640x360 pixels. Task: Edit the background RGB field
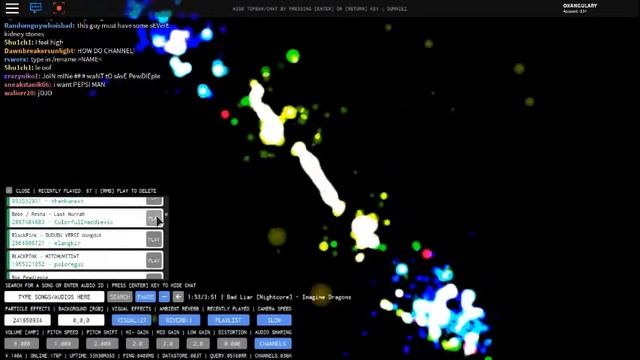pyautogui.click(x=81, y=320)
